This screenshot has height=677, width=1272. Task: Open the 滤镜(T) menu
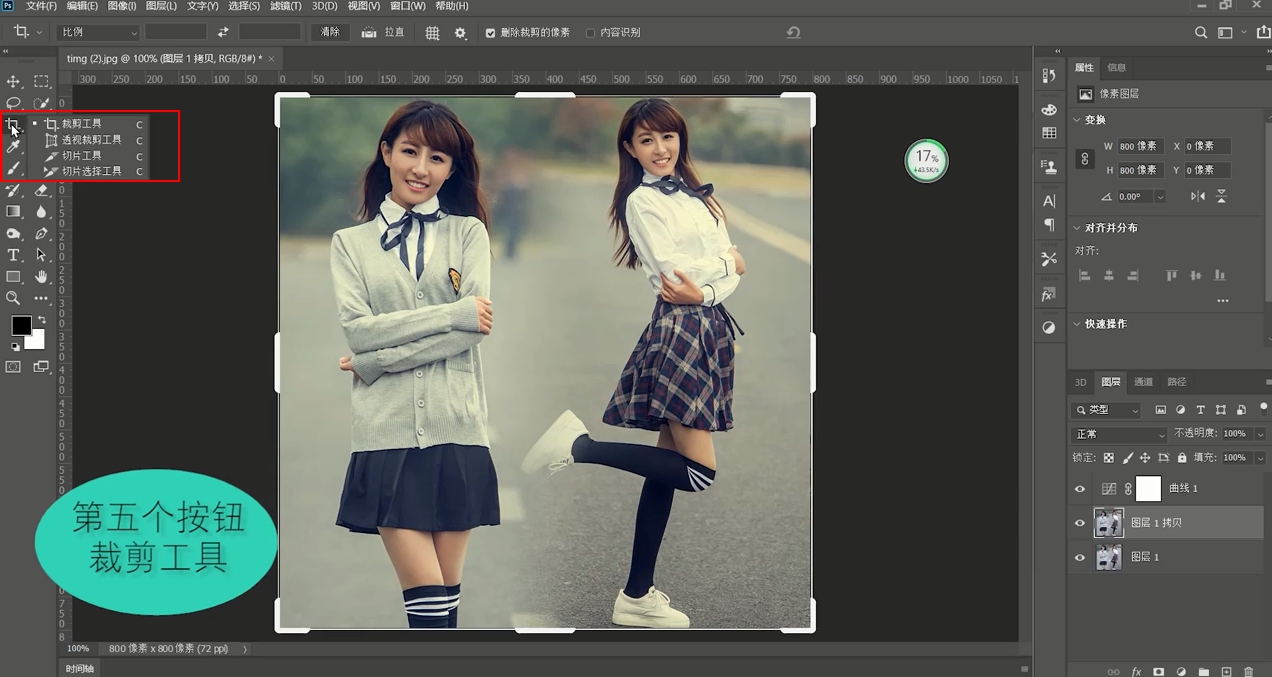285,6
